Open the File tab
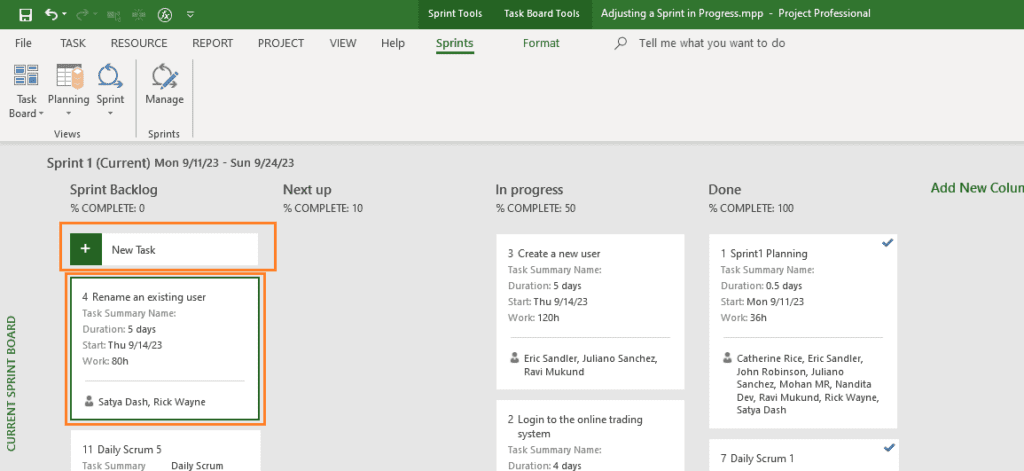Viewport: 1024px width, 471px height. click(23, 43)
